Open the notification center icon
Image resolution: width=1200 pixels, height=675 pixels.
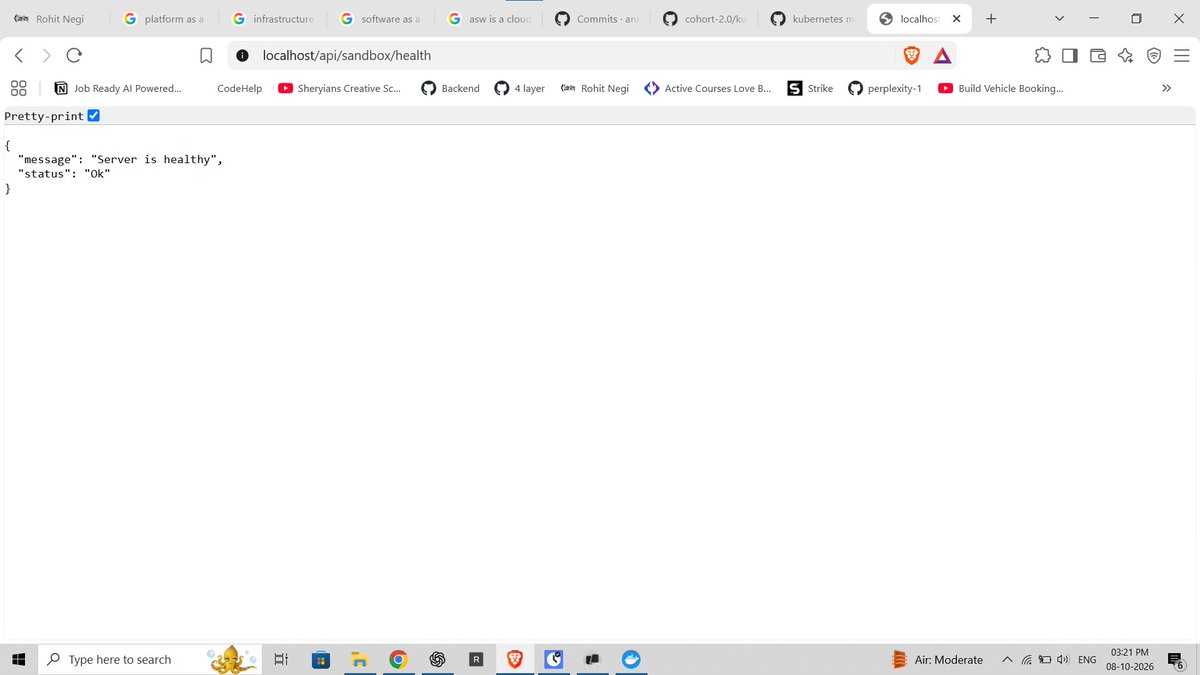(1176, 660)
